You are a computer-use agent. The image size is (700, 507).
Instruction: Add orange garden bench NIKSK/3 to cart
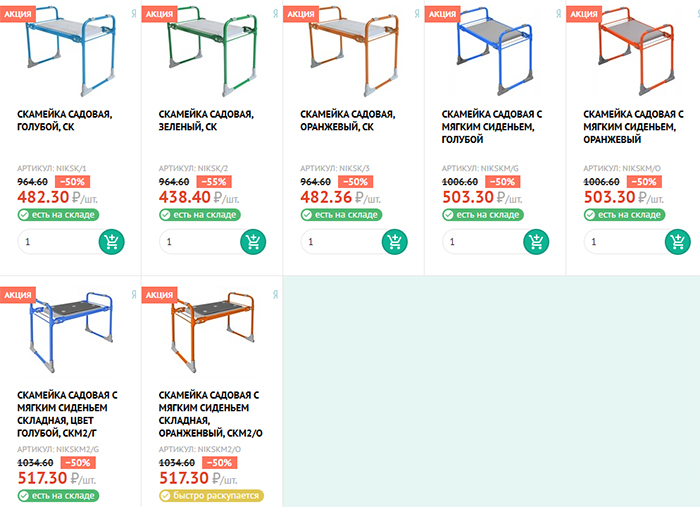(x=395, y=242)
